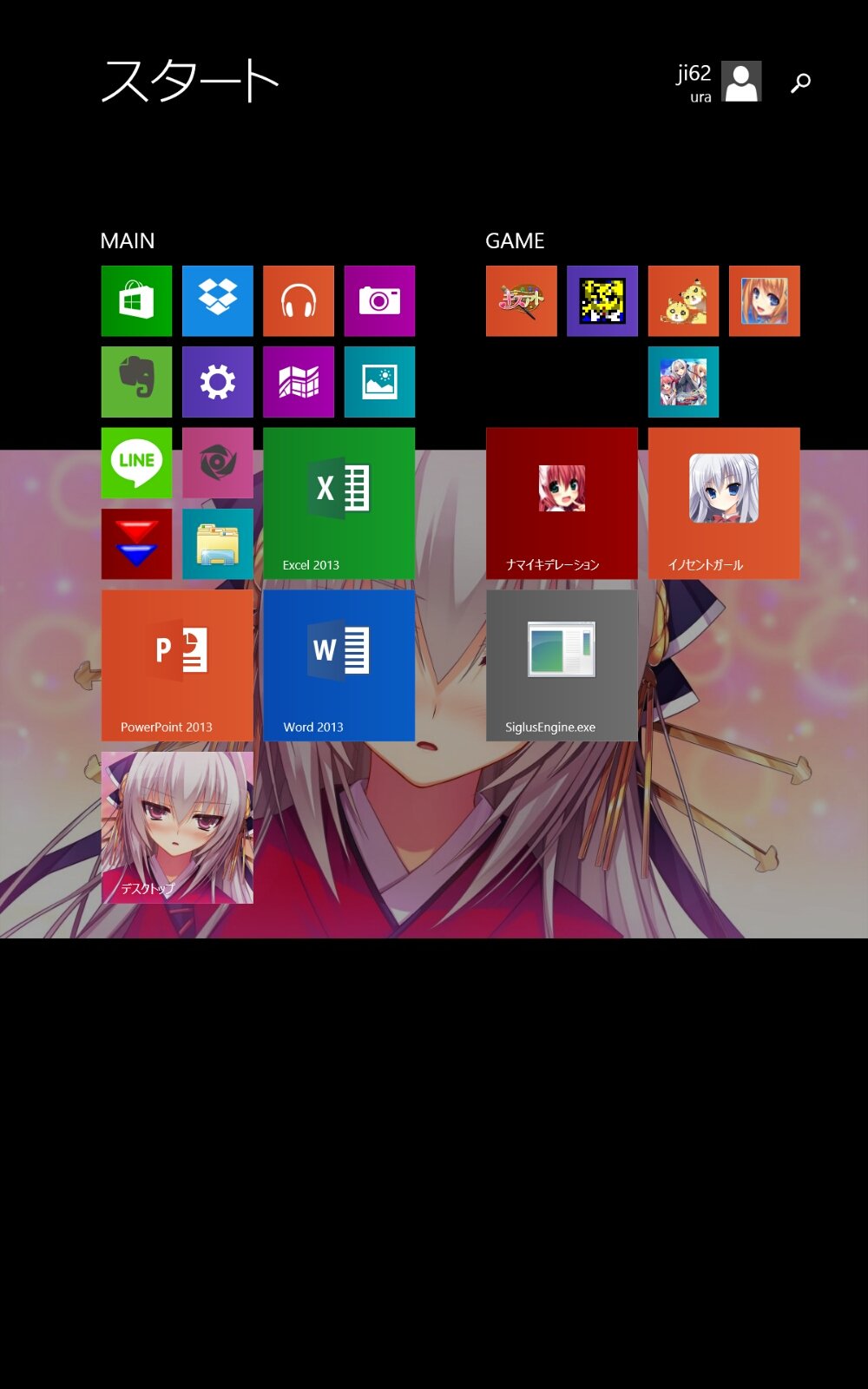
Task: Open the ji62 user account picture
Action: (x=741, y=82)
